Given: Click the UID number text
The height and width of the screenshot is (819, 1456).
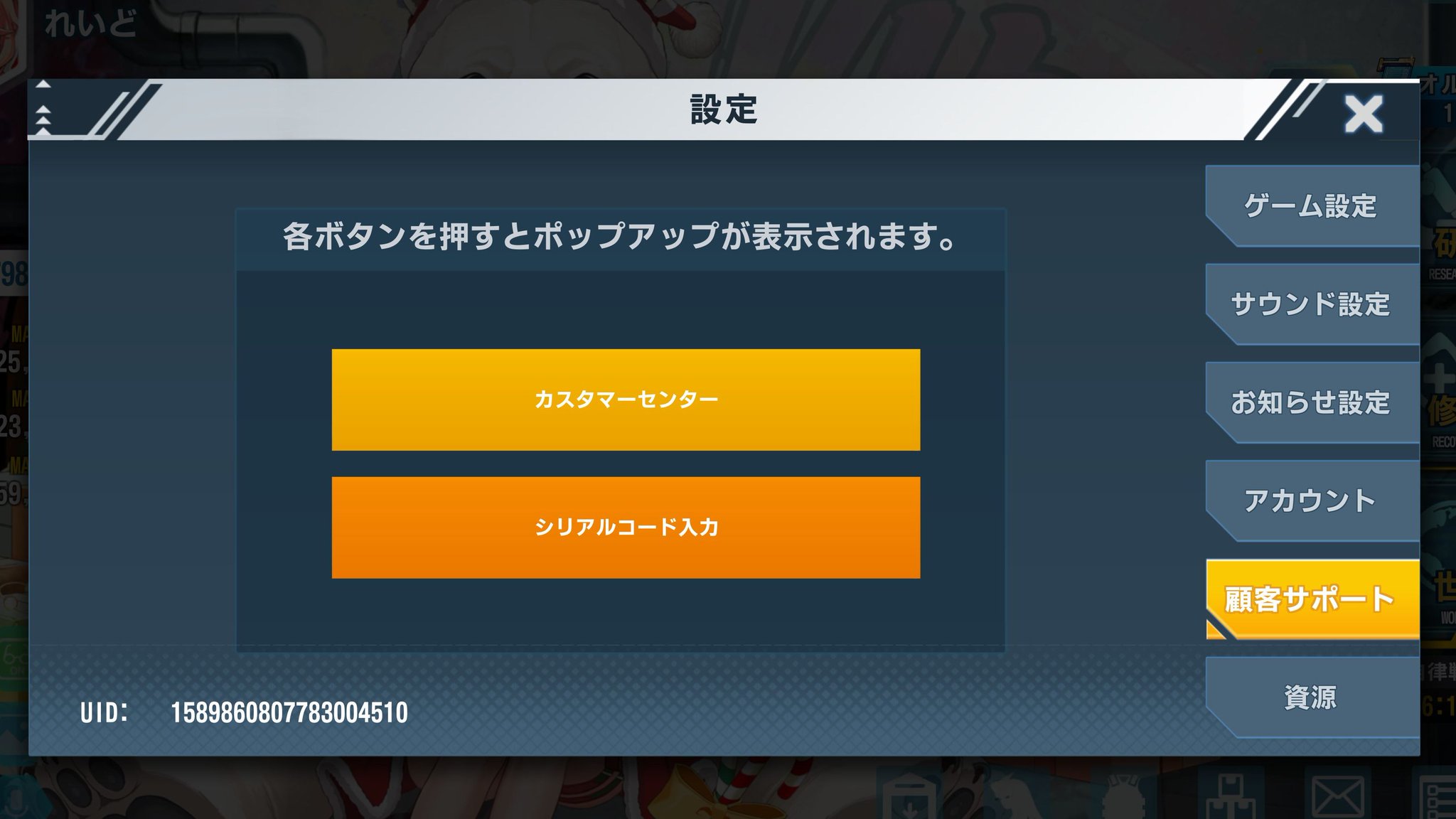Looking at the screenshot, I should (289, 713).
